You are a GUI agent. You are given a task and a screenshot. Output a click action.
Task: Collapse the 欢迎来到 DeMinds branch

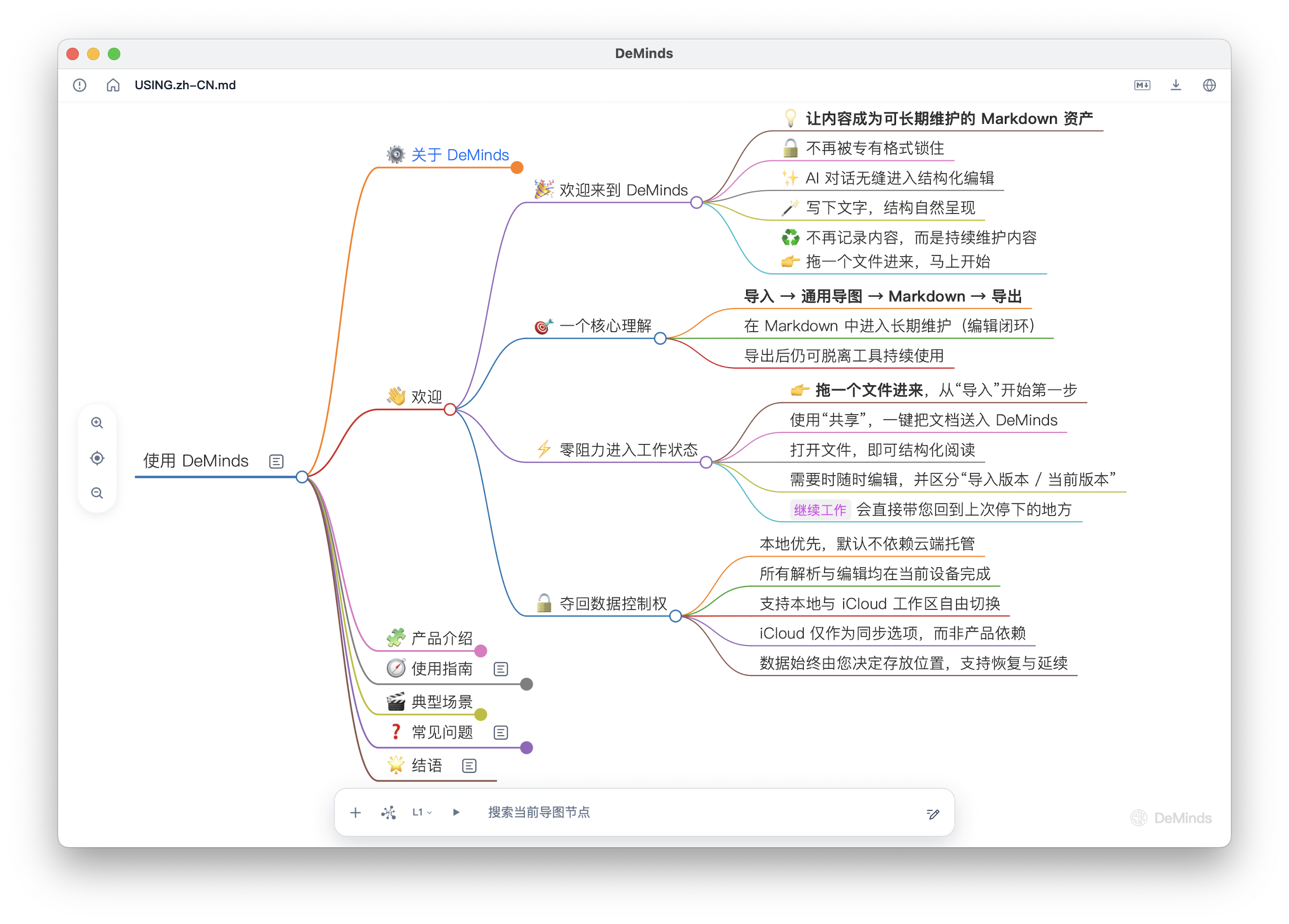[696, 203]
